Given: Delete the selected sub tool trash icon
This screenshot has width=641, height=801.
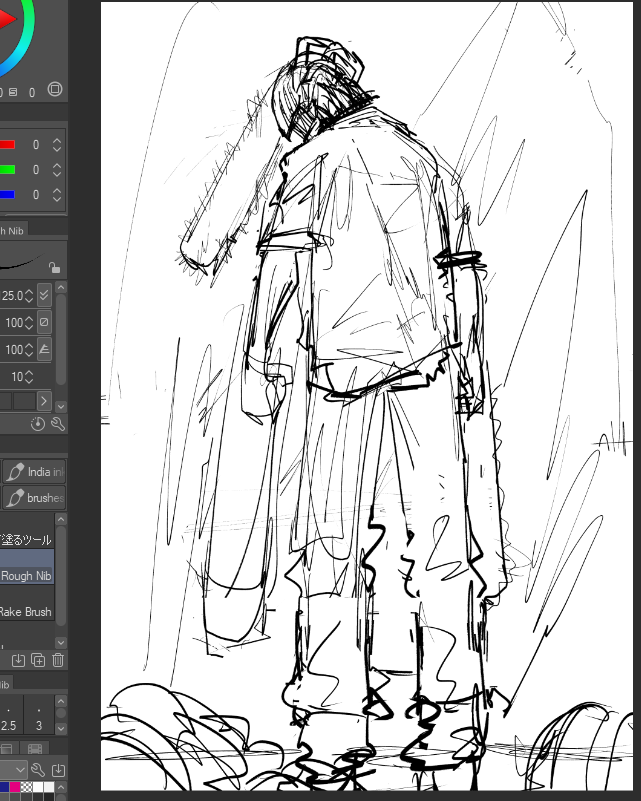Looking at the screenshot, I should pos(58,661).
